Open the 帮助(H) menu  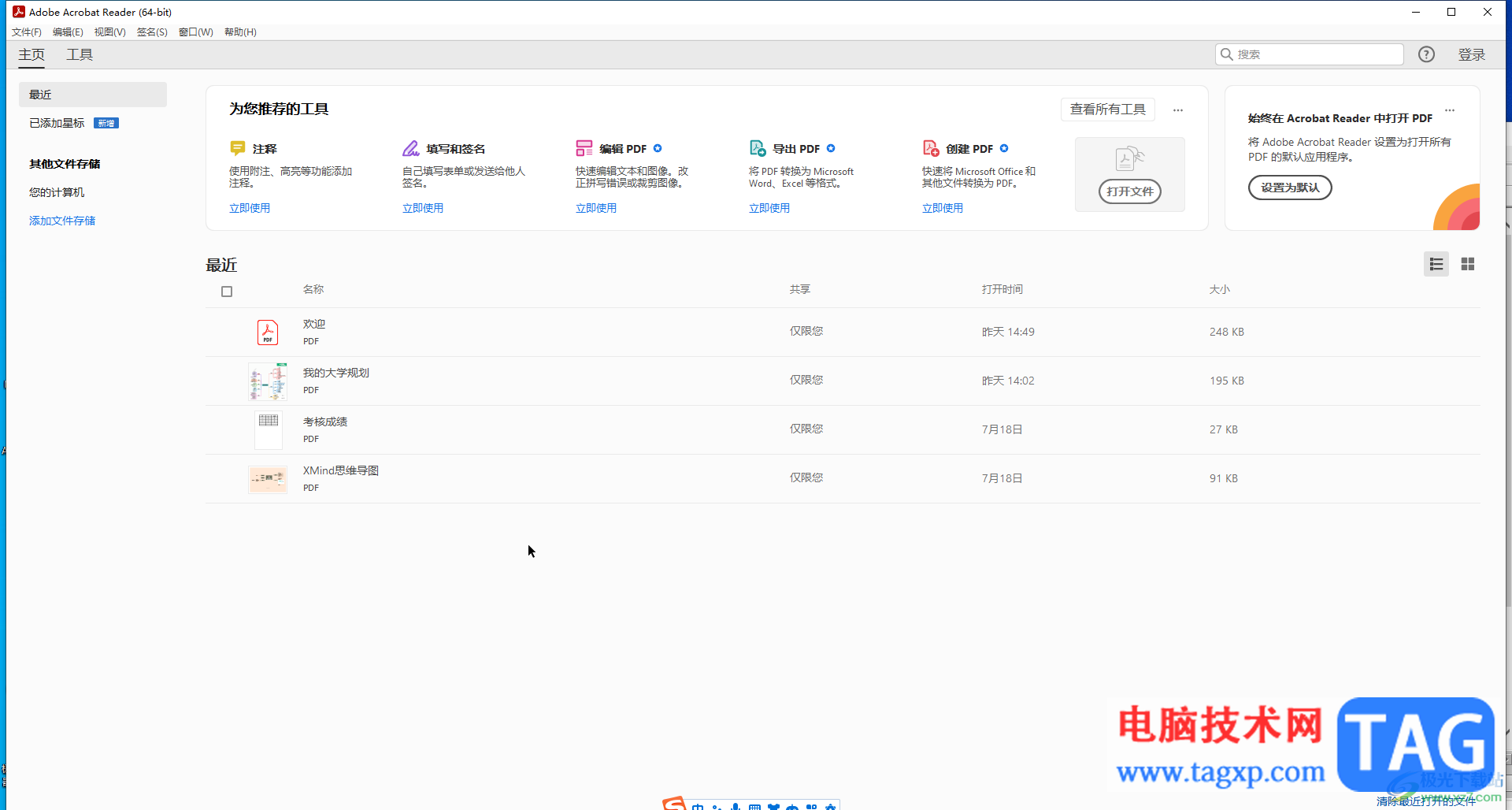pos(240,32)
